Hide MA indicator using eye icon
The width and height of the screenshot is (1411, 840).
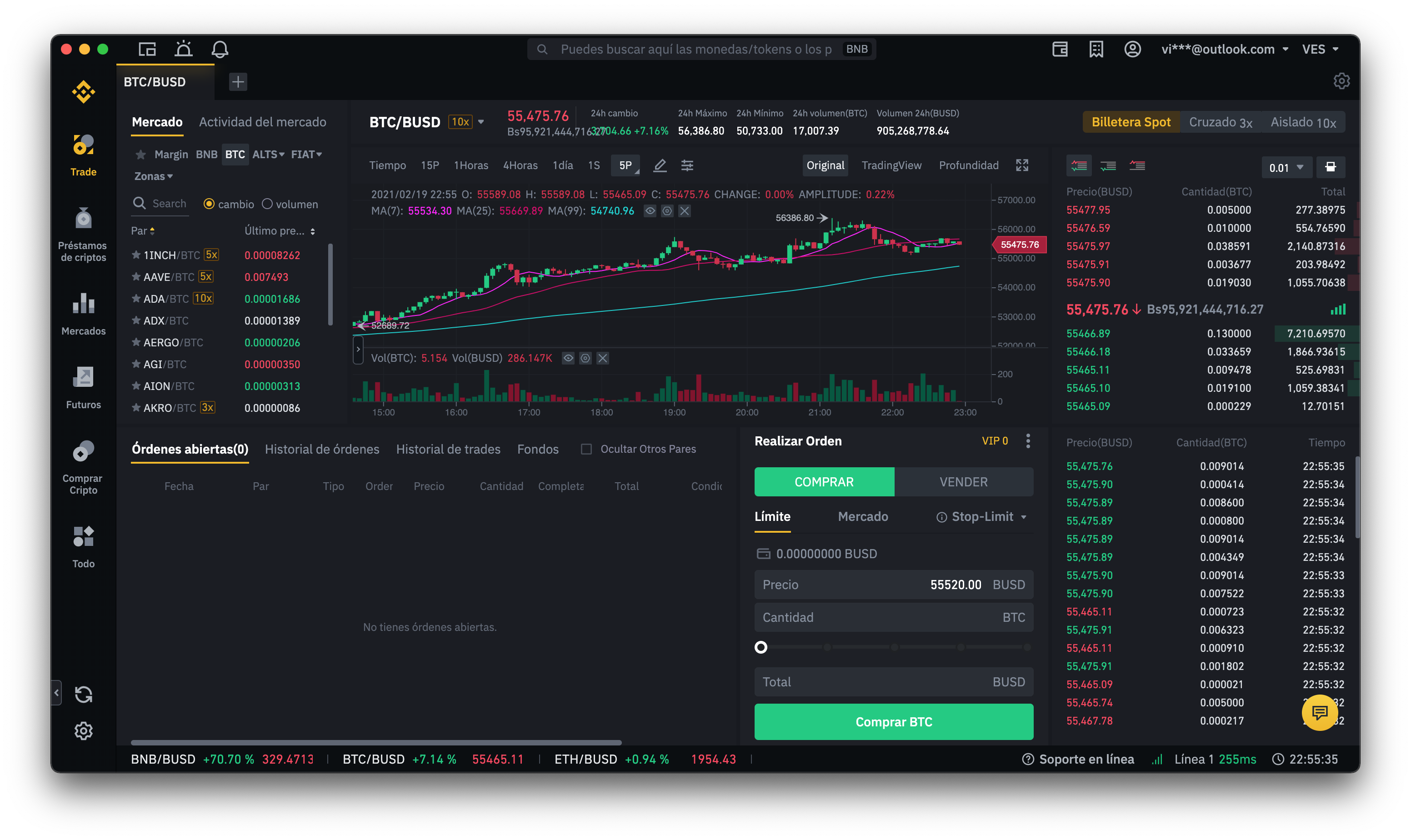point(650,211)
